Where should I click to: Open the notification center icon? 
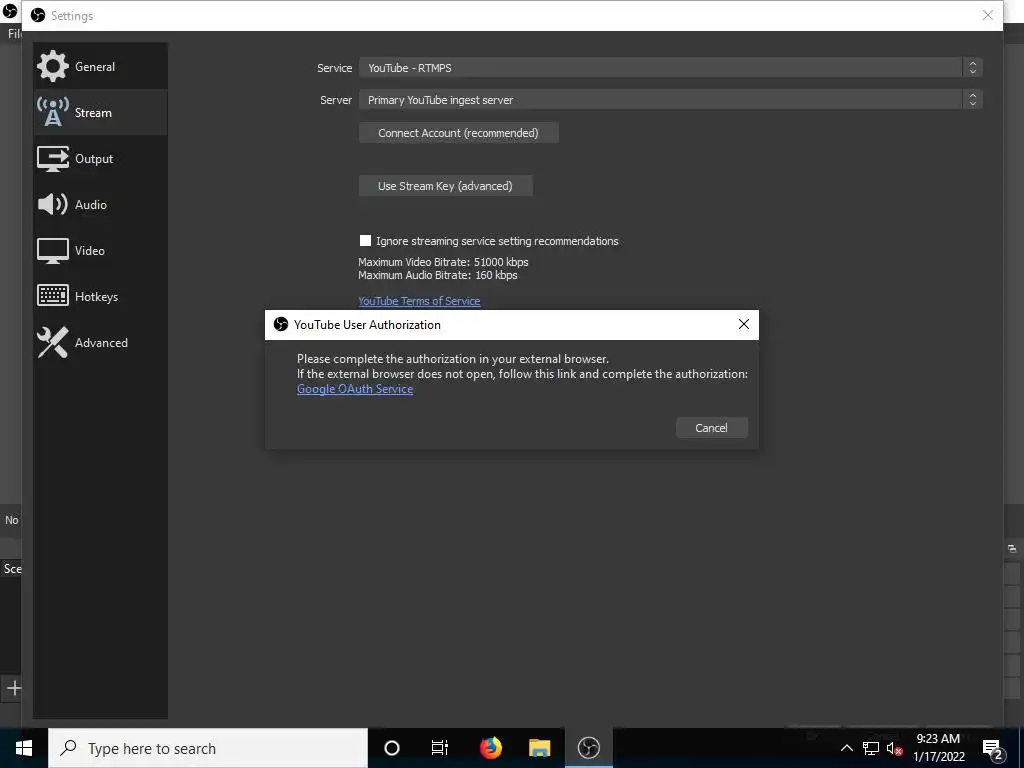click(993, 749)
